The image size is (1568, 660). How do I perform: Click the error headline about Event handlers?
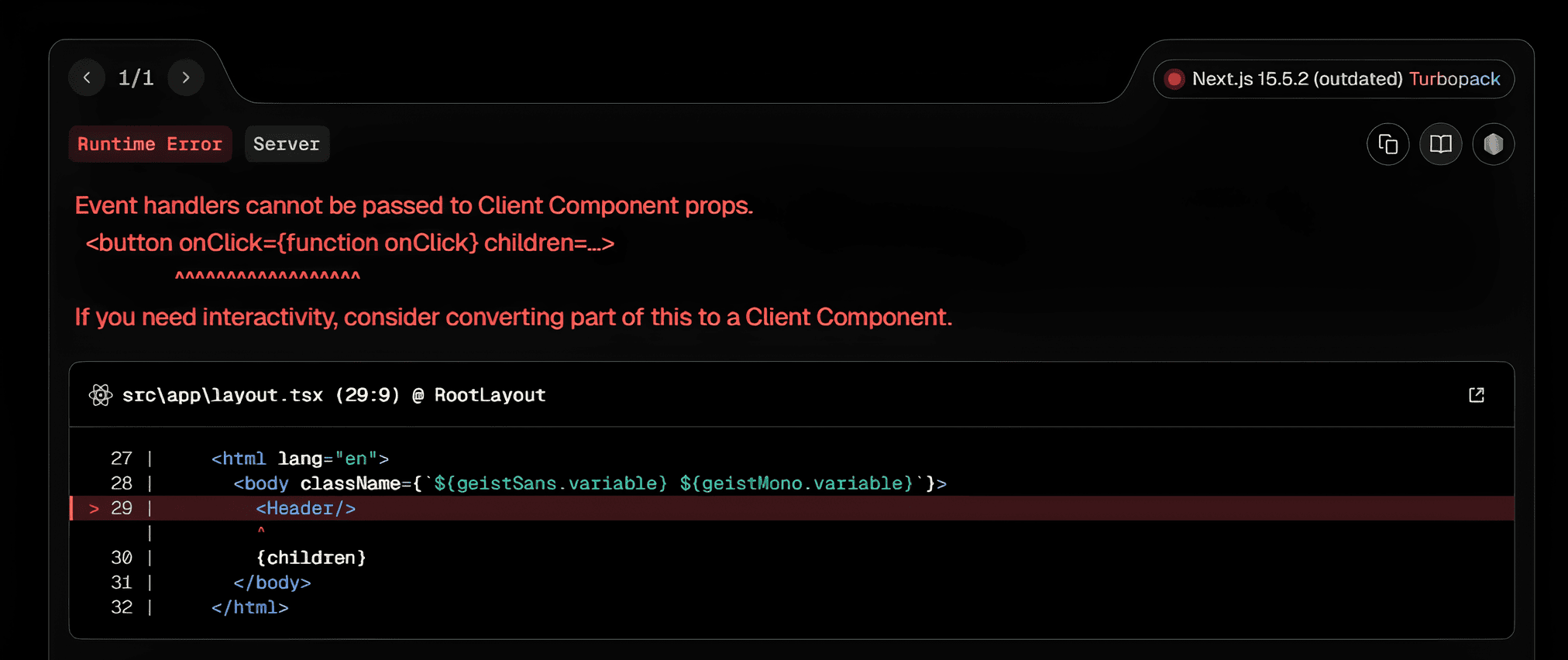[x=414, y=205]
